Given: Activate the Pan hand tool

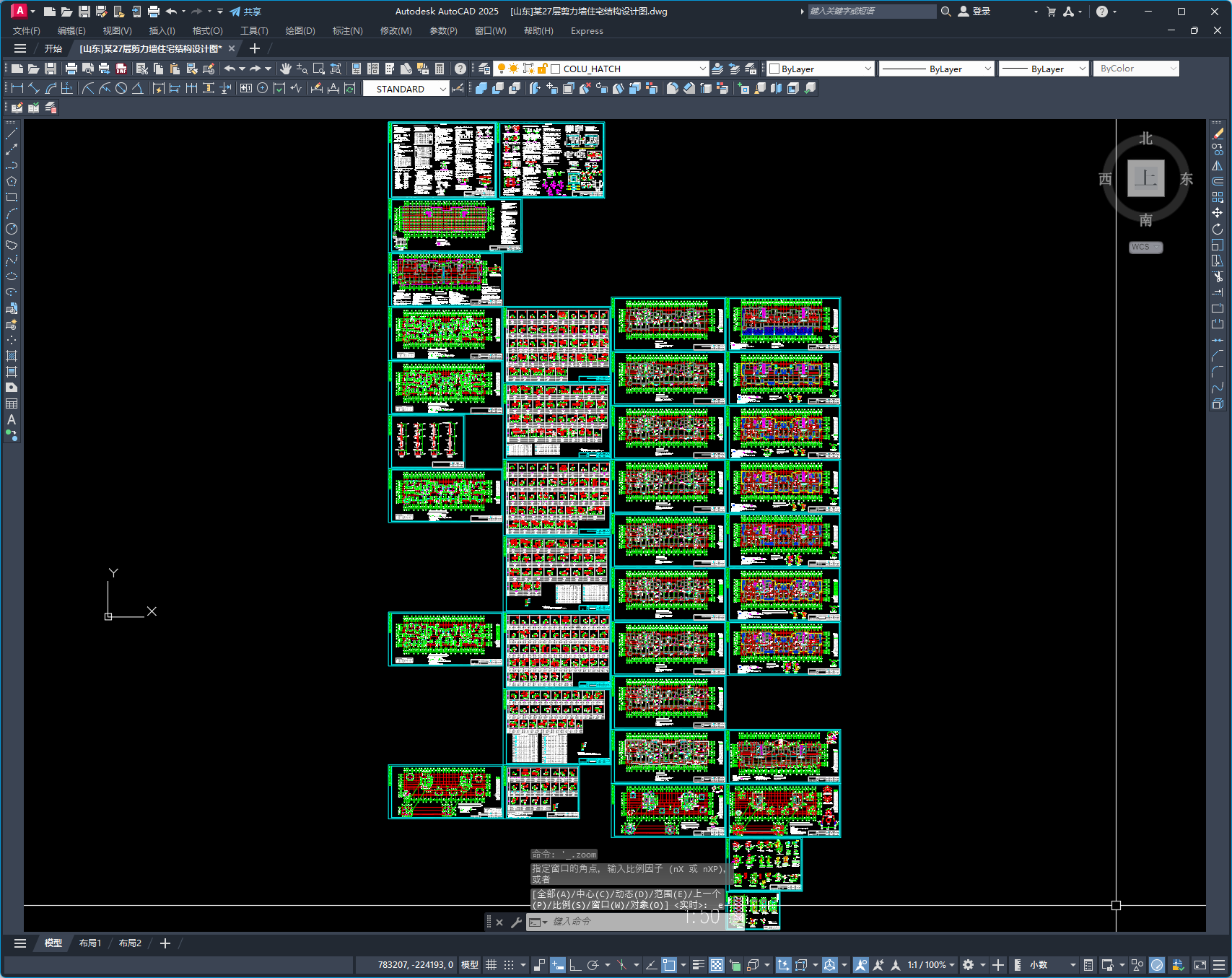Looking at the screenshot, I should tap(286, 69).
